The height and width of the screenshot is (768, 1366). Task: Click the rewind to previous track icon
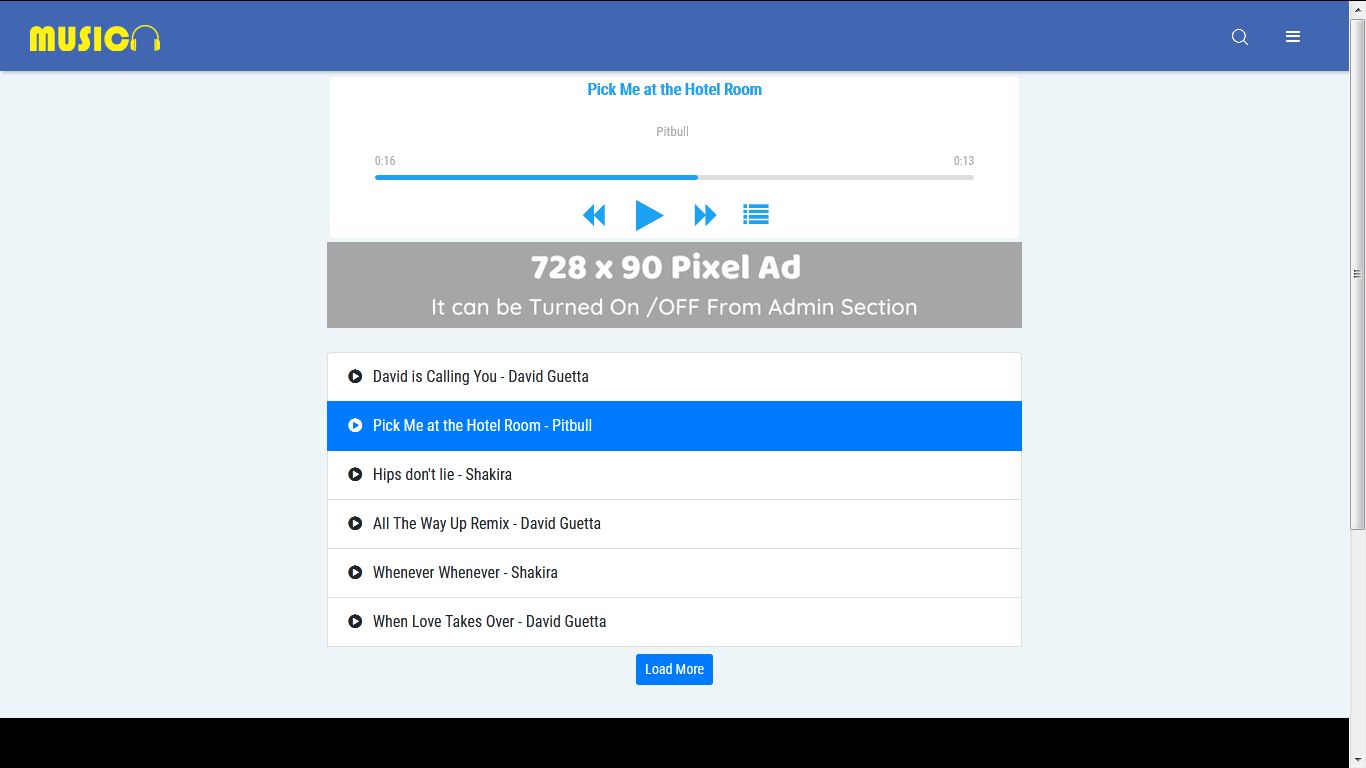pos(594,214)
